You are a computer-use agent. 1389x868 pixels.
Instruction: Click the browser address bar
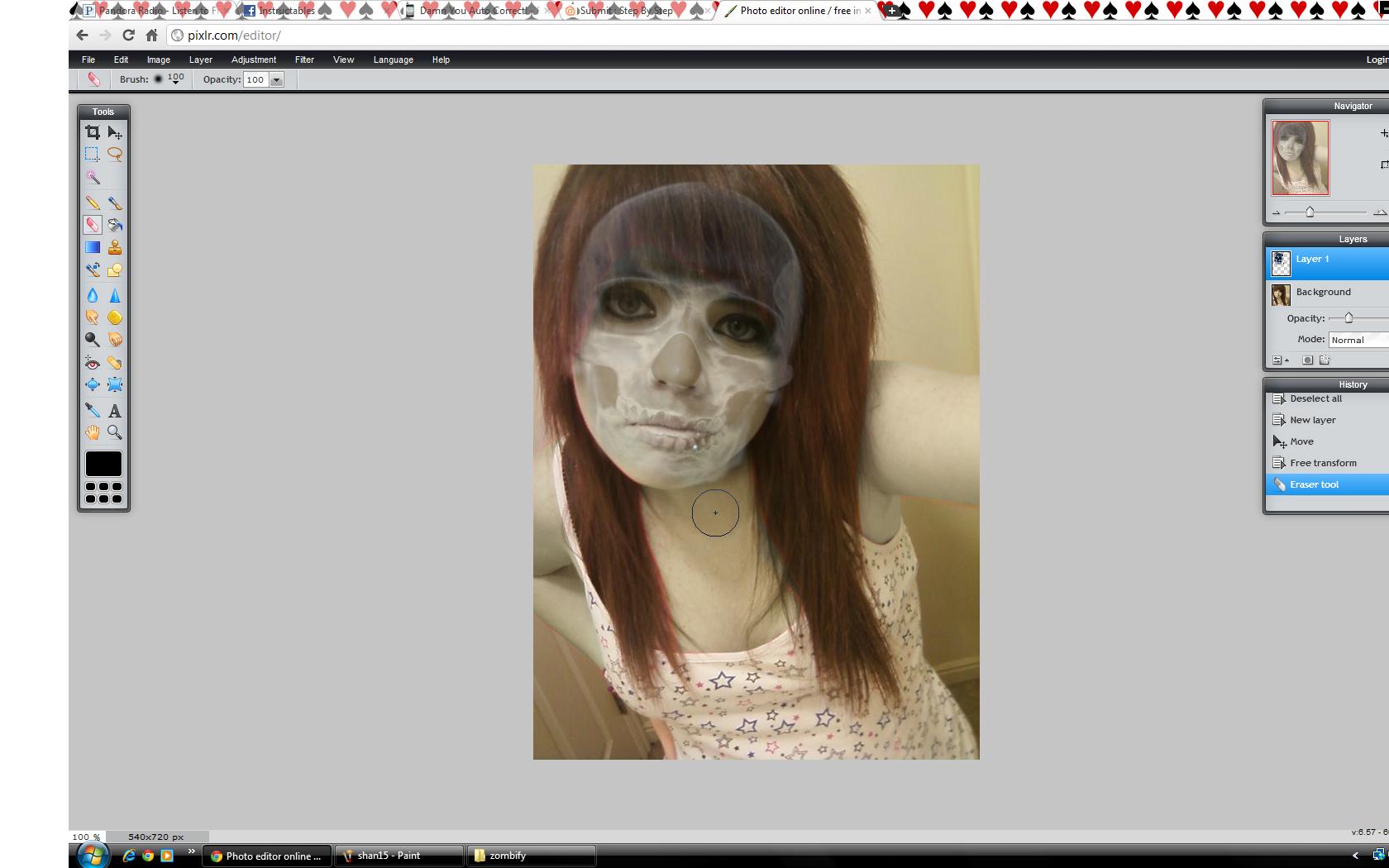(777, 36)
